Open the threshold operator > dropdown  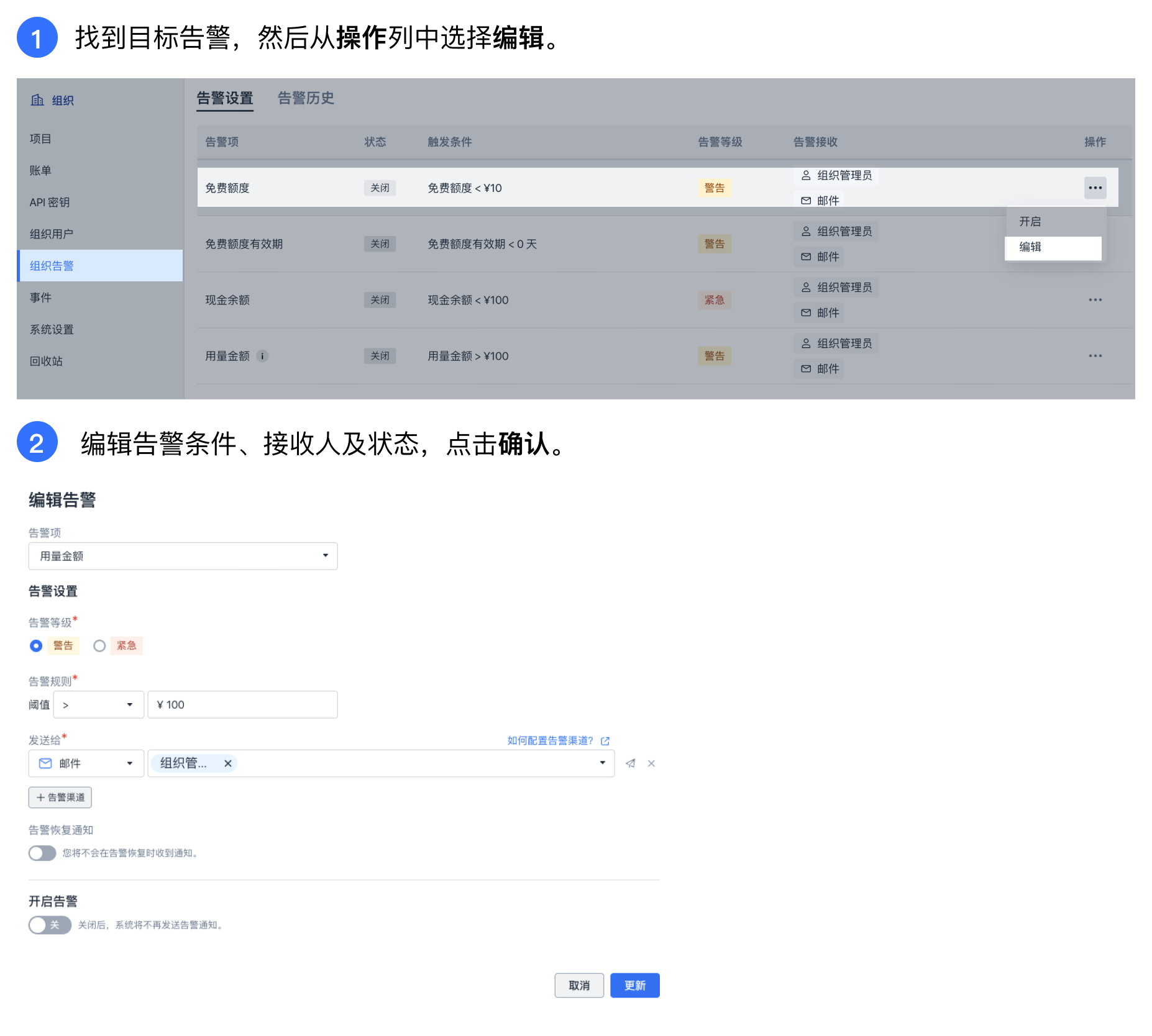99,705
